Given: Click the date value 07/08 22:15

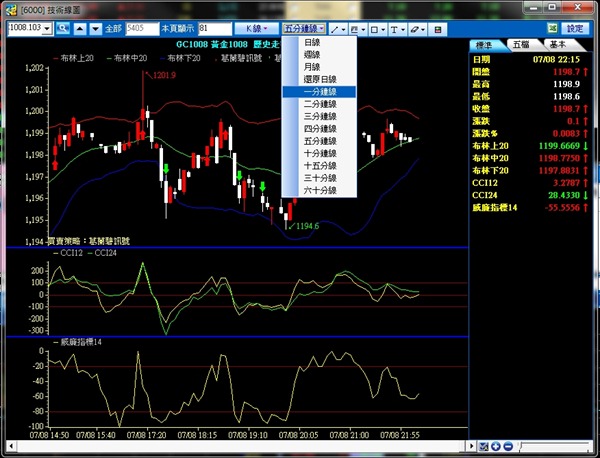Looking at the screenshot, I should pyautogui.click(x=556, y=59).
